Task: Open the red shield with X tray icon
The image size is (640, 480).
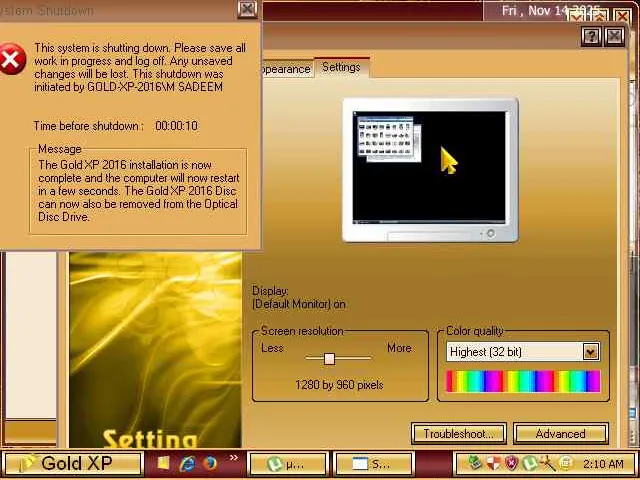Action: (511, 463)
